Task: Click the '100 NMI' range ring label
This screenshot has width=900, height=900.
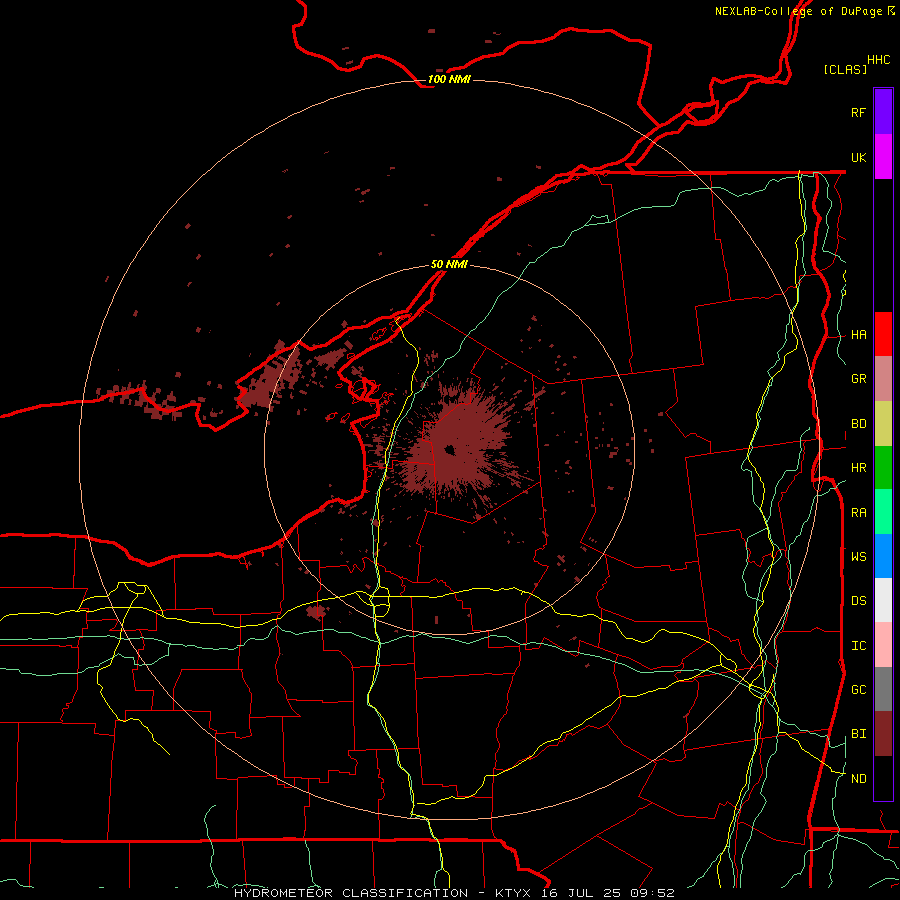Action: tap(449, 79)
